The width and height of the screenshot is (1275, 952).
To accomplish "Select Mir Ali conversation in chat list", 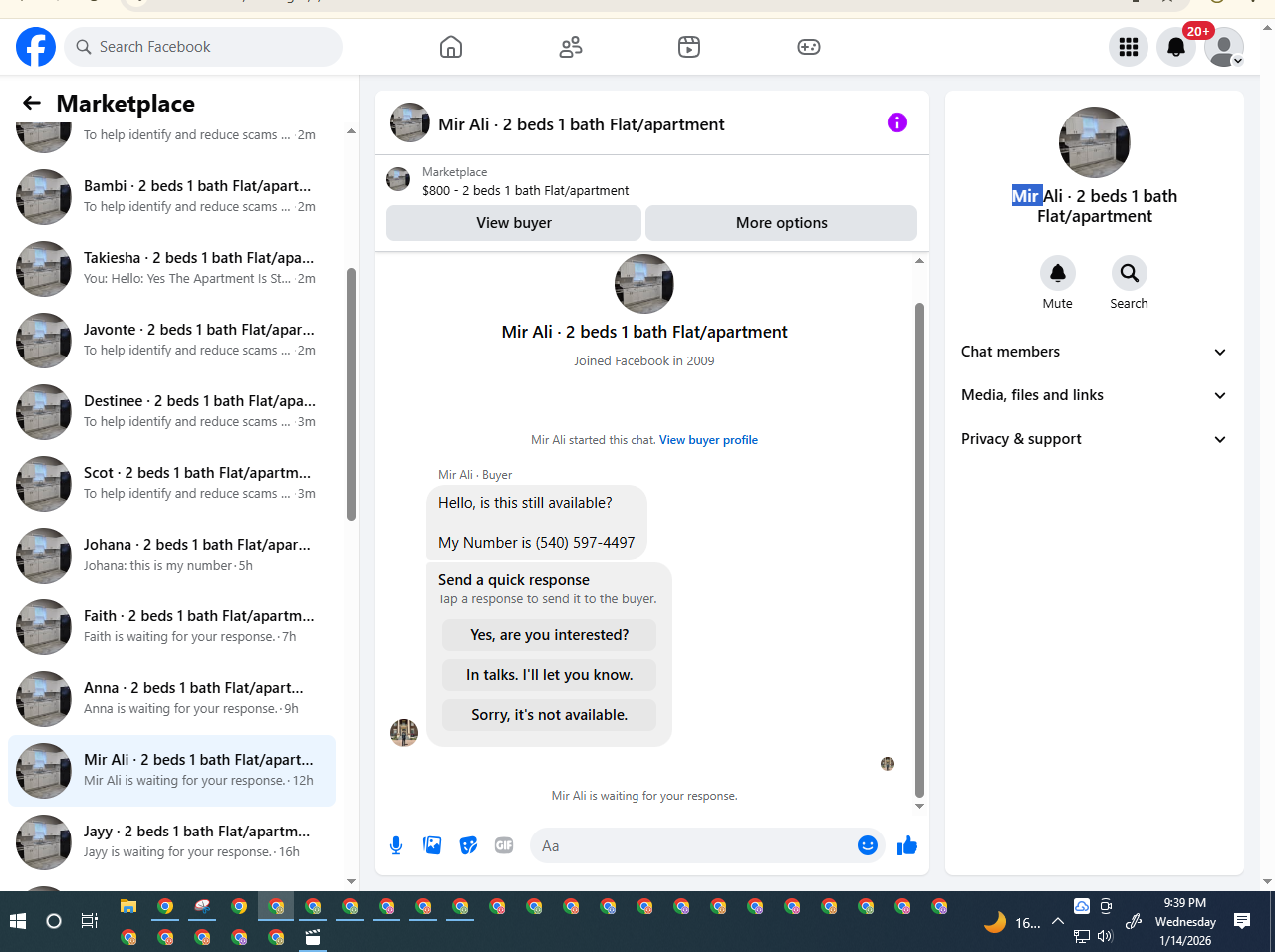I will point(171,771).
